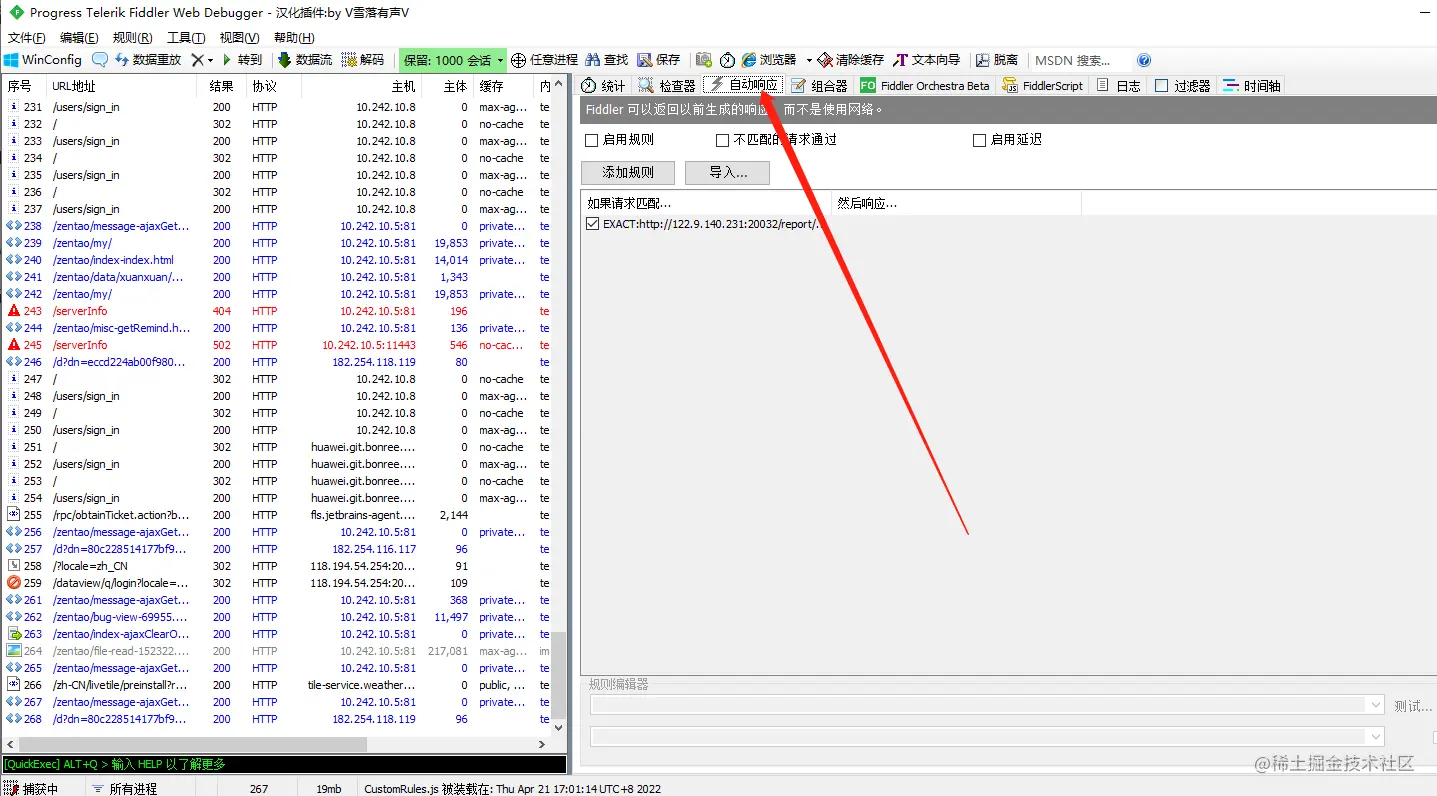Open the 工具(T) menu

point(186,38)
